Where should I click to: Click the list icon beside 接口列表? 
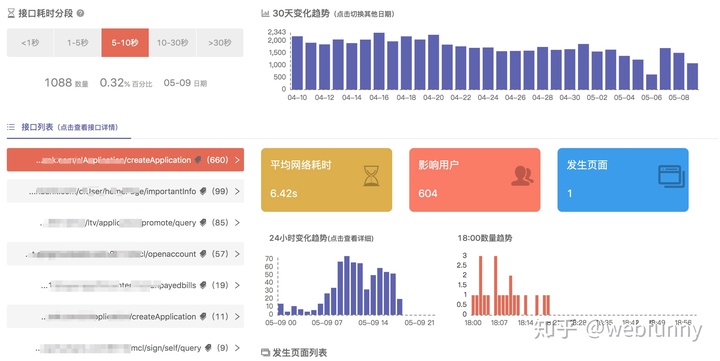click(x=11, y=127)
